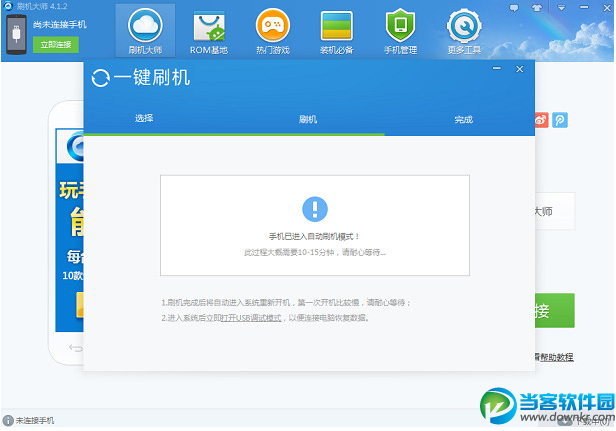This screenshot has width=616, height=431.
Task: Click the partly hidden 大师 box
Action: click(555, 211)
